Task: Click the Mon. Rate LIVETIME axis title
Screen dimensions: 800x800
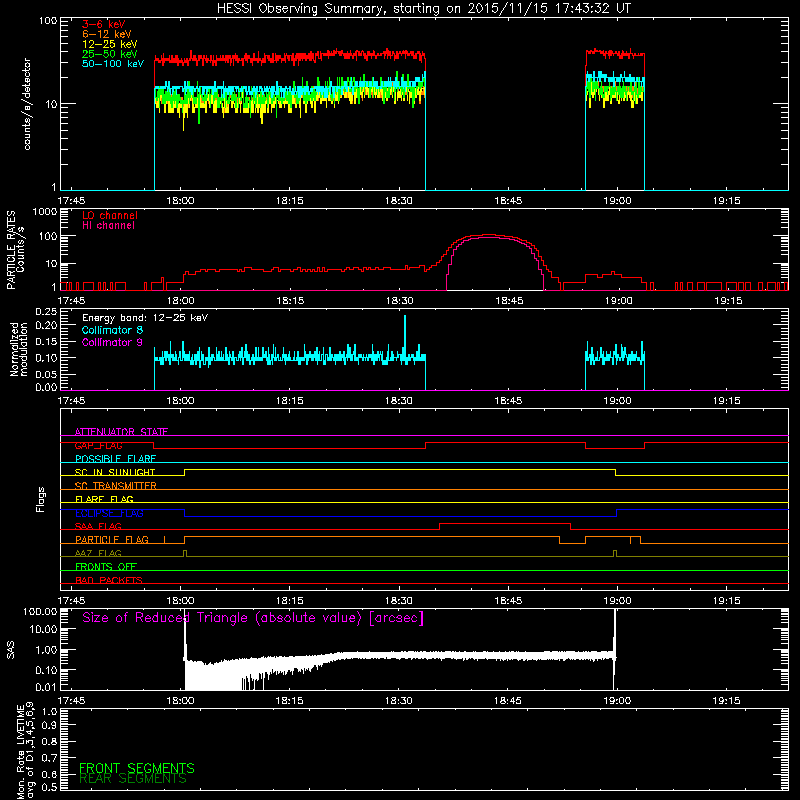Action: point(26,751)
